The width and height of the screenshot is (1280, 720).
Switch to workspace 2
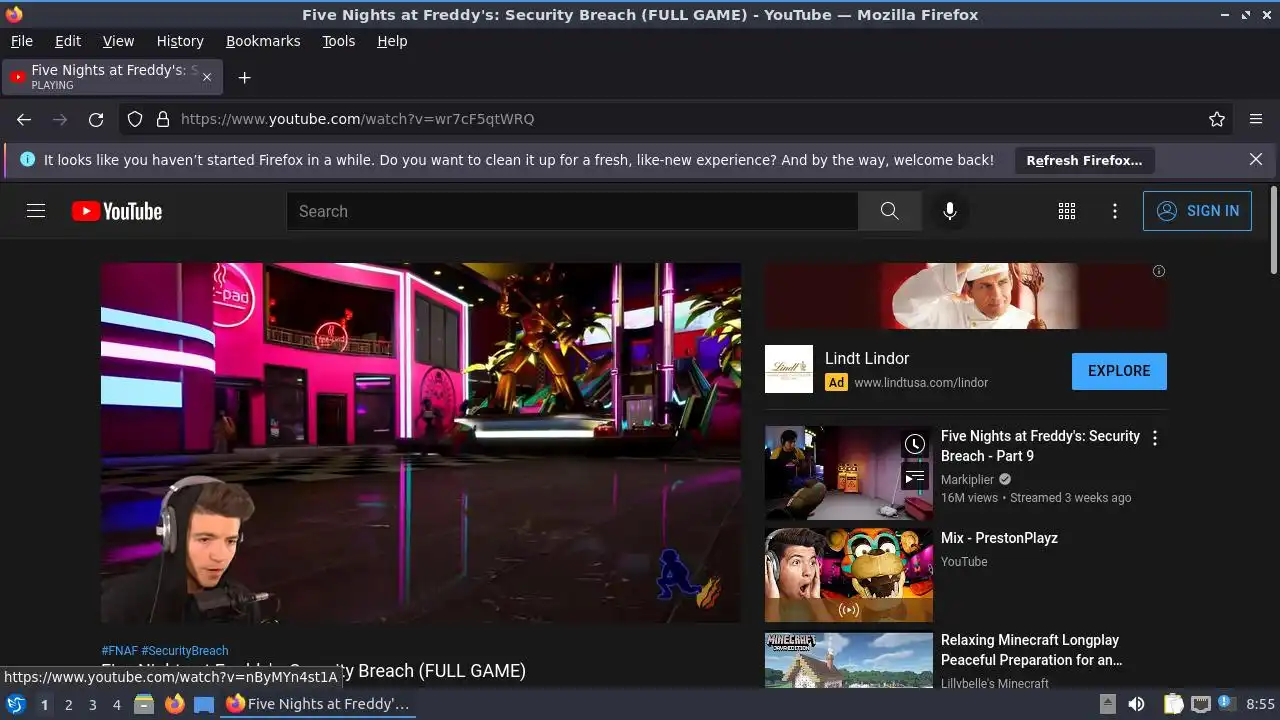[x=68, y=705]
